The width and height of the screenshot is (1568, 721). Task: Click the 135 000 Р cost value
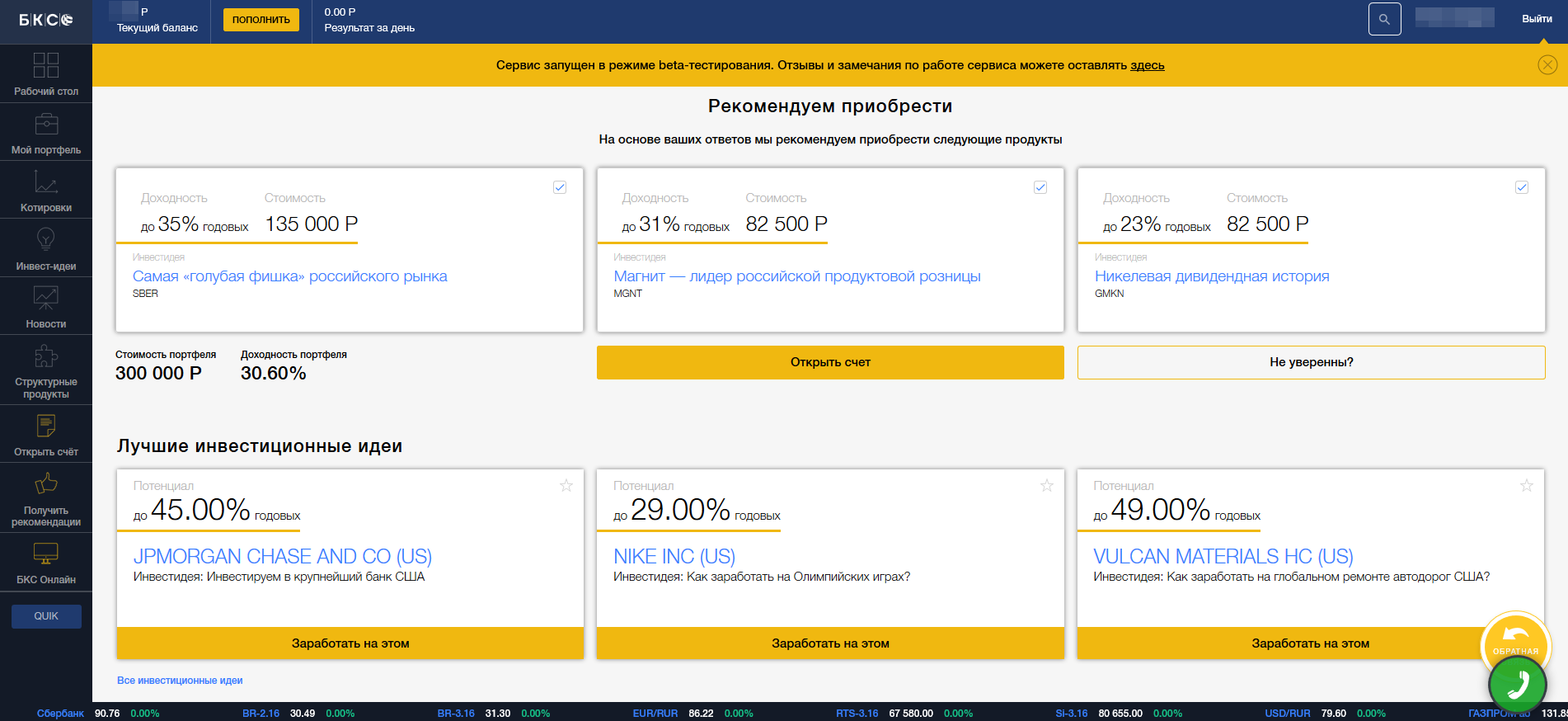coord(312,224)
